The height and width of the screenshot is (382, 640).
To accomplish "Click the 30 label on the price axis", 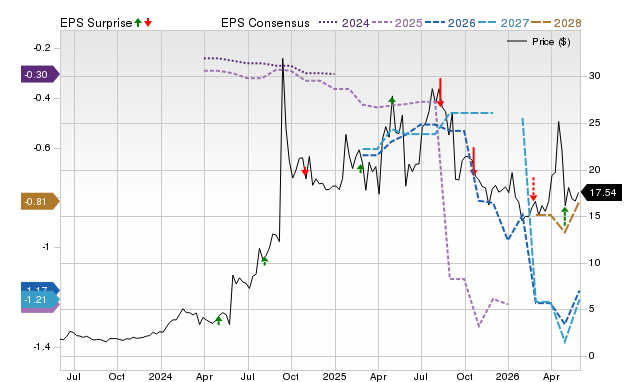I will tap(594, 76).
